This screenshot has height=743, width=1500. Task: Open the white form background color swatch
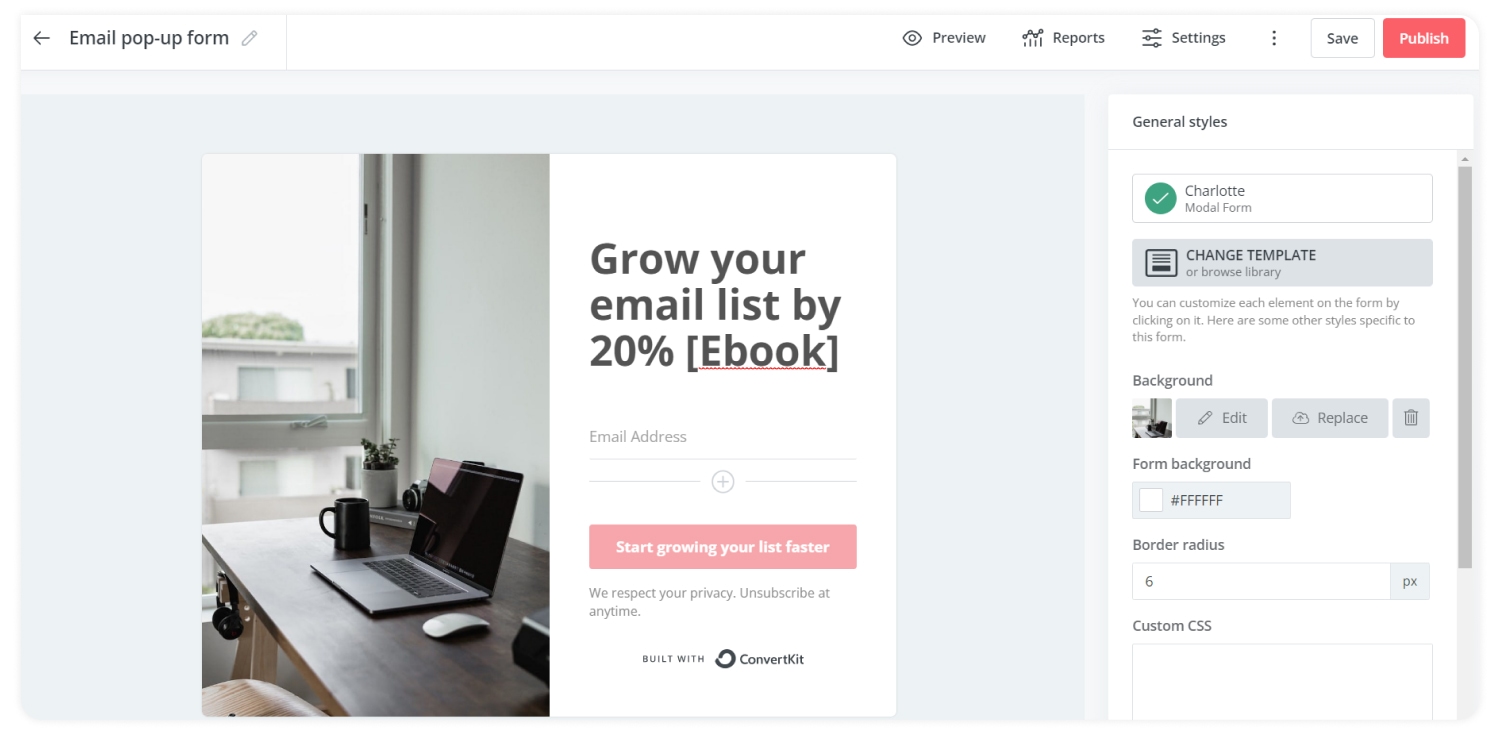click(1151, 500)
